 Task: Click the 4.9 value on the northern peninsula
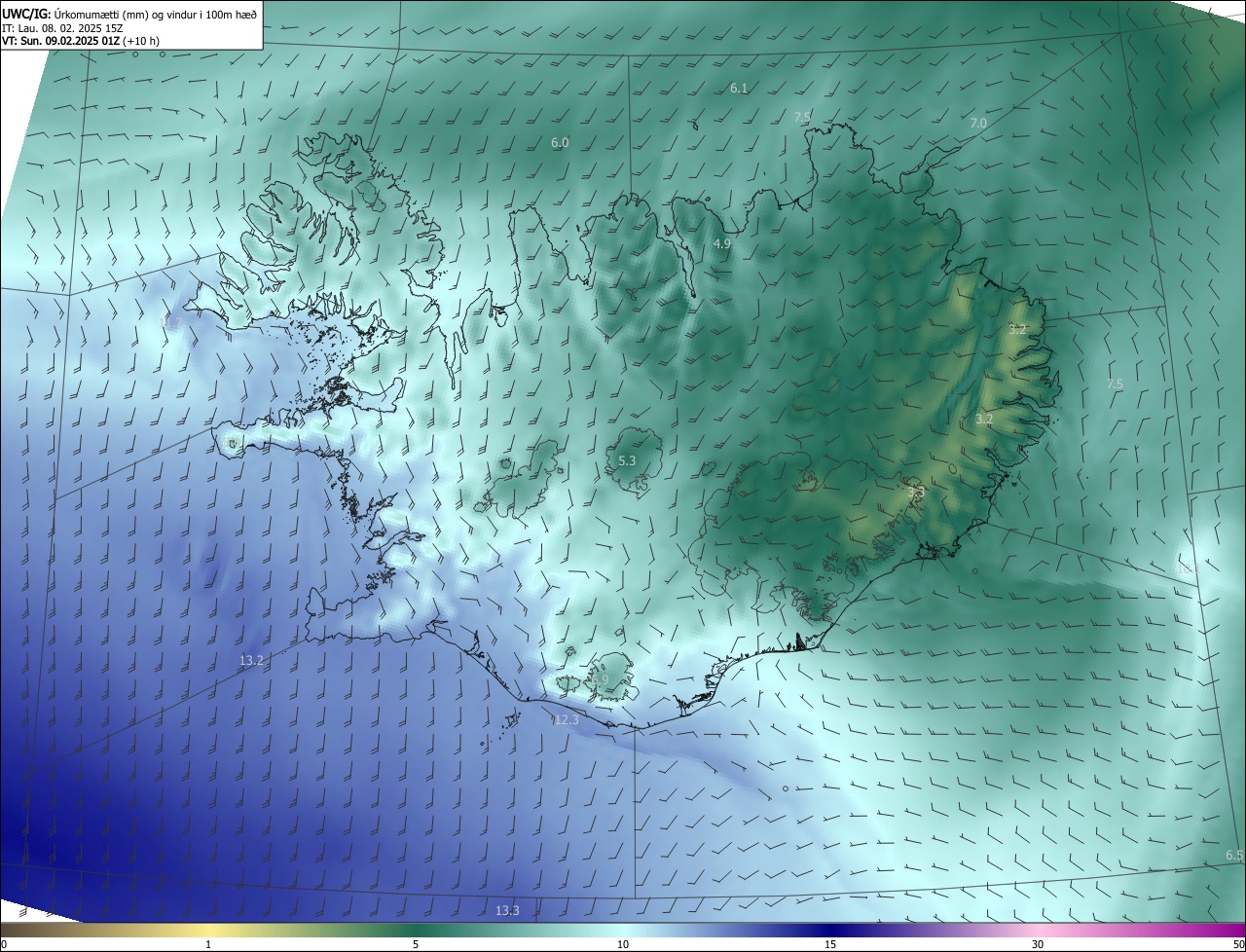[721, 244]
